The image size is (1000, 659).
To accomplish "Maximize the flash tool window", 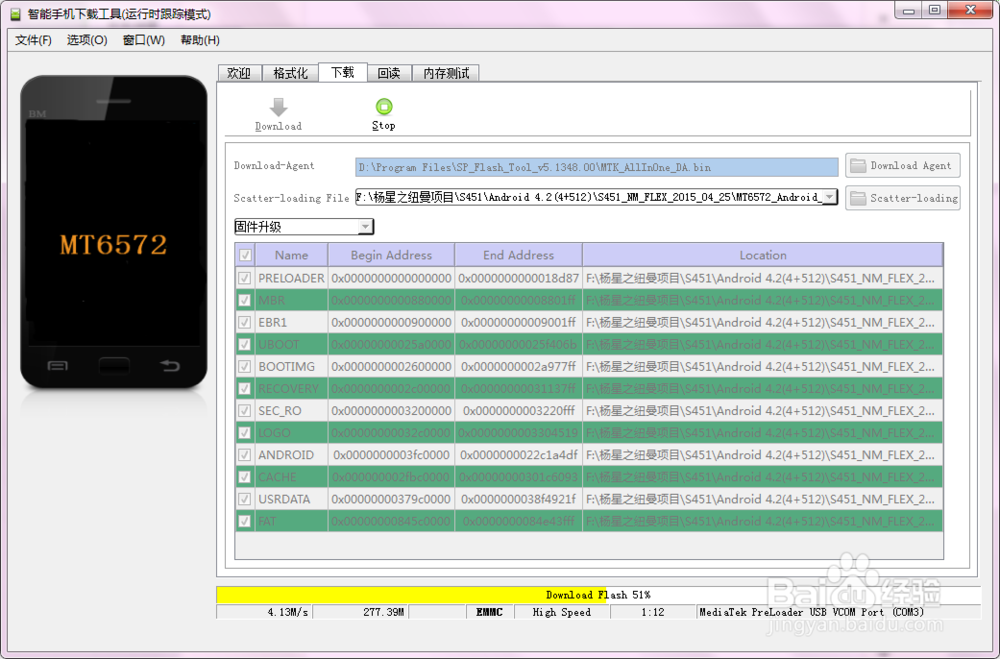I will [x=934, y=10].
